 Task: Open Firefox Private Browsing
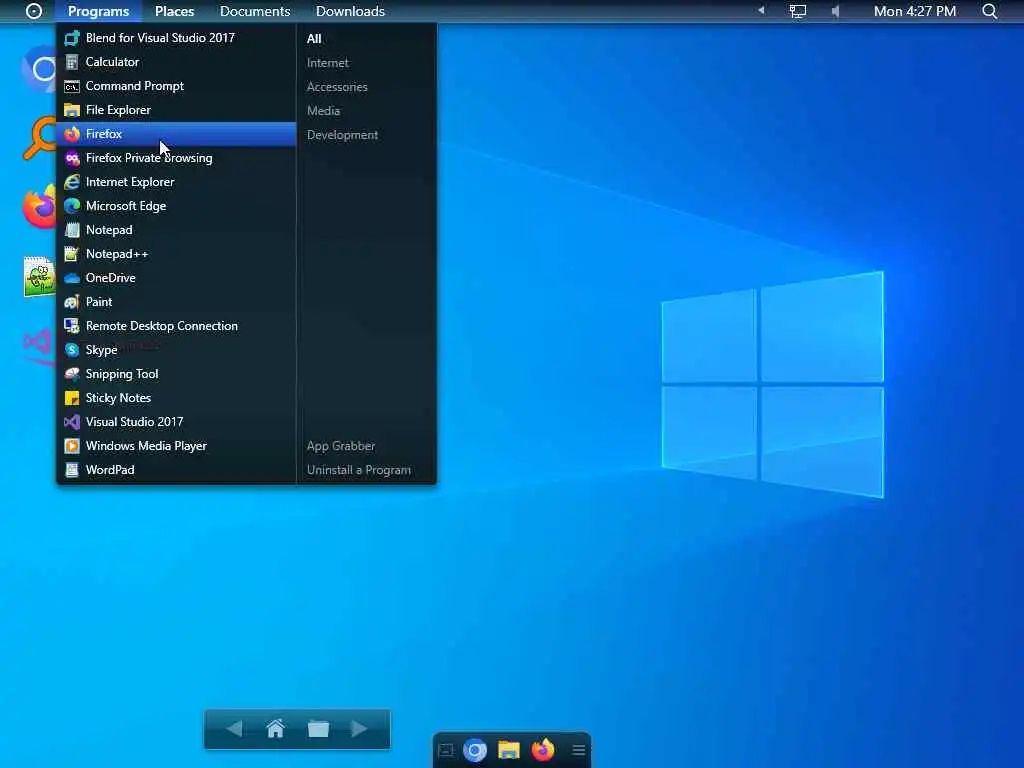[176, 158]
